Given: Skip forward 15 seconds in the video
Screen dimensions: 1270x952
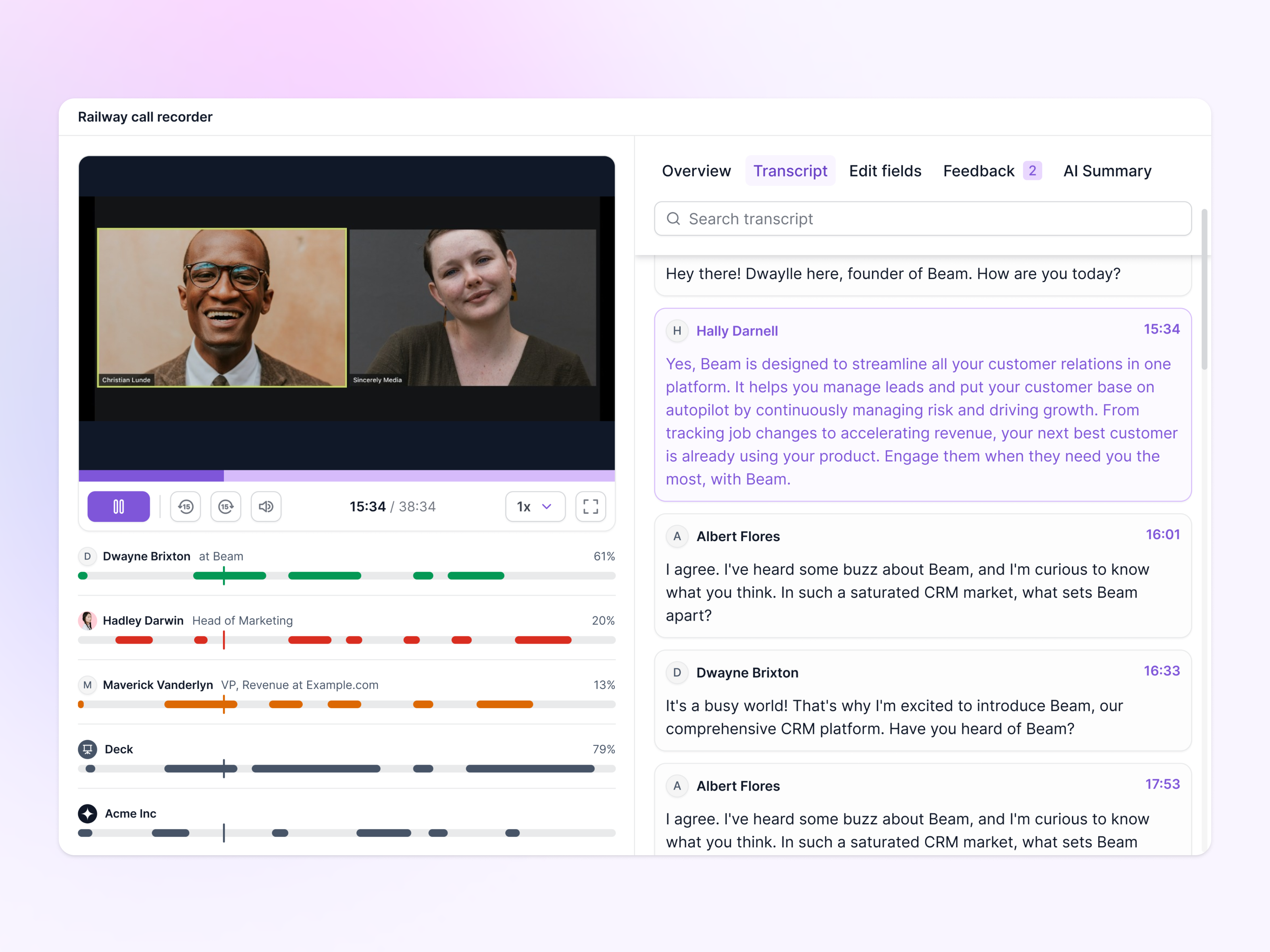Looking at the screenshot, I should [226, 507].
